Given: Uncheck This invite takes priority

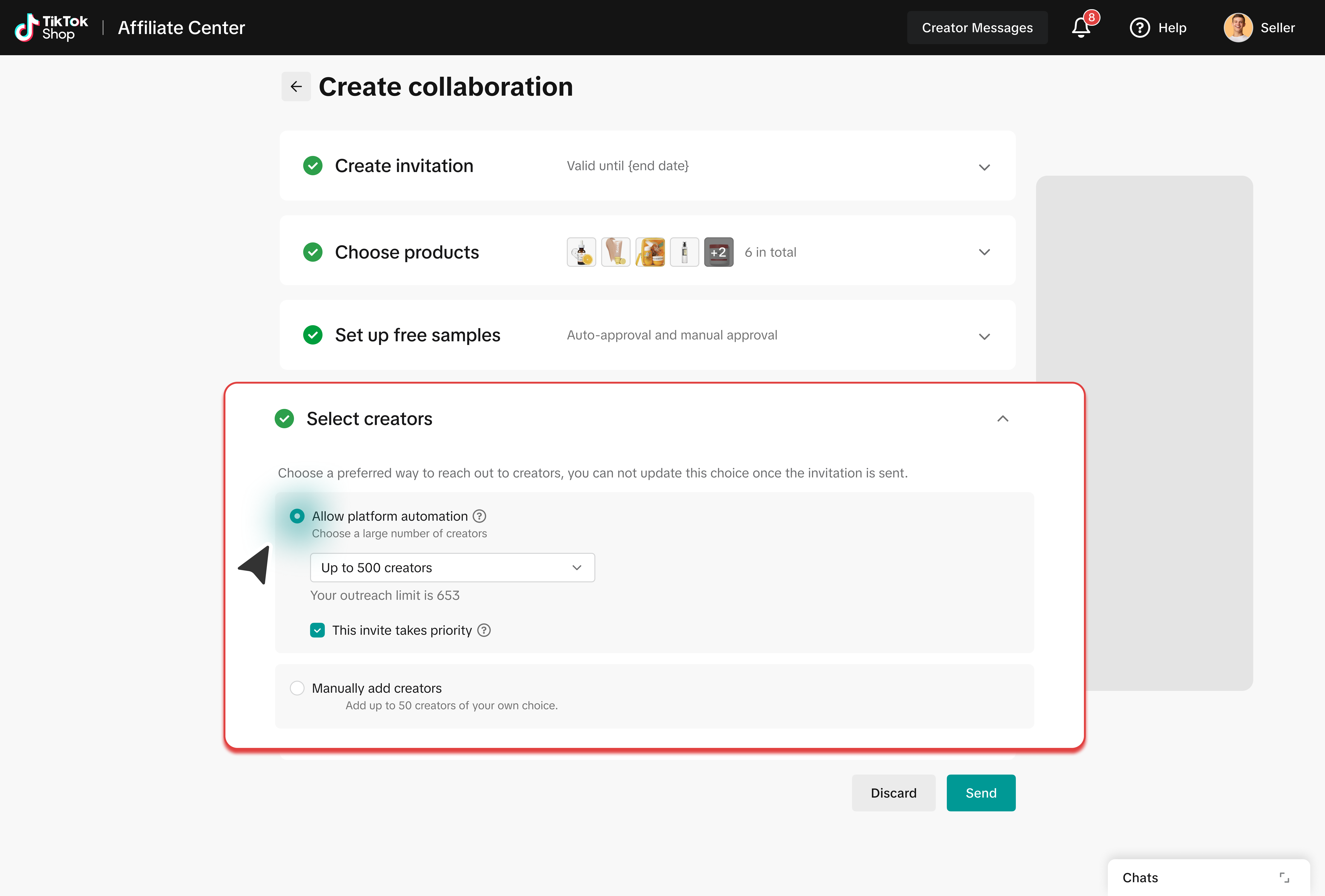Looking at the screenshot, I should (318, 630).
